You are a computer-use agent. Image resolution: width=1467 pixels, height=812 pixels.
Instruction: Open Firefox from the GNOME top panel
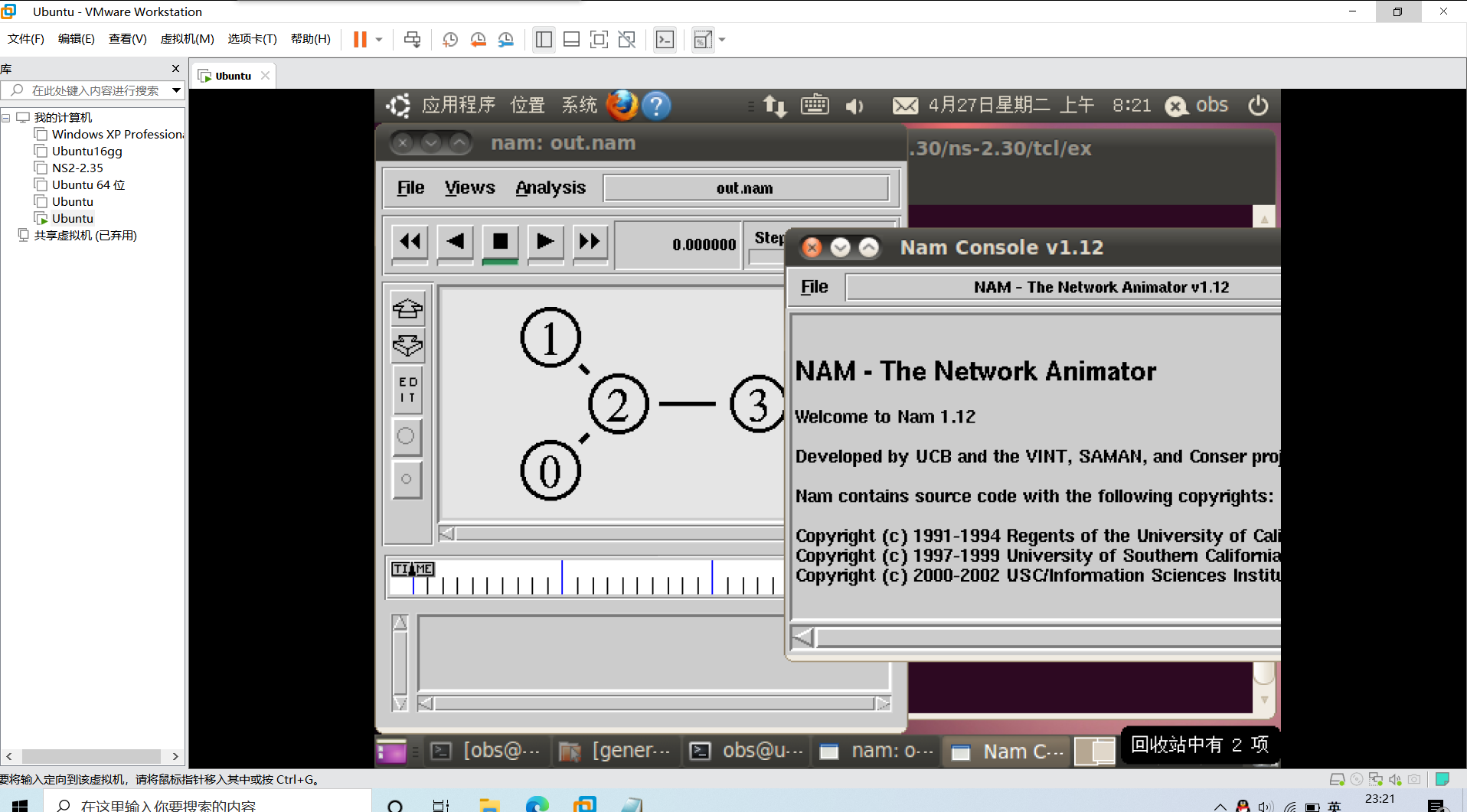(x=622, y=106)
